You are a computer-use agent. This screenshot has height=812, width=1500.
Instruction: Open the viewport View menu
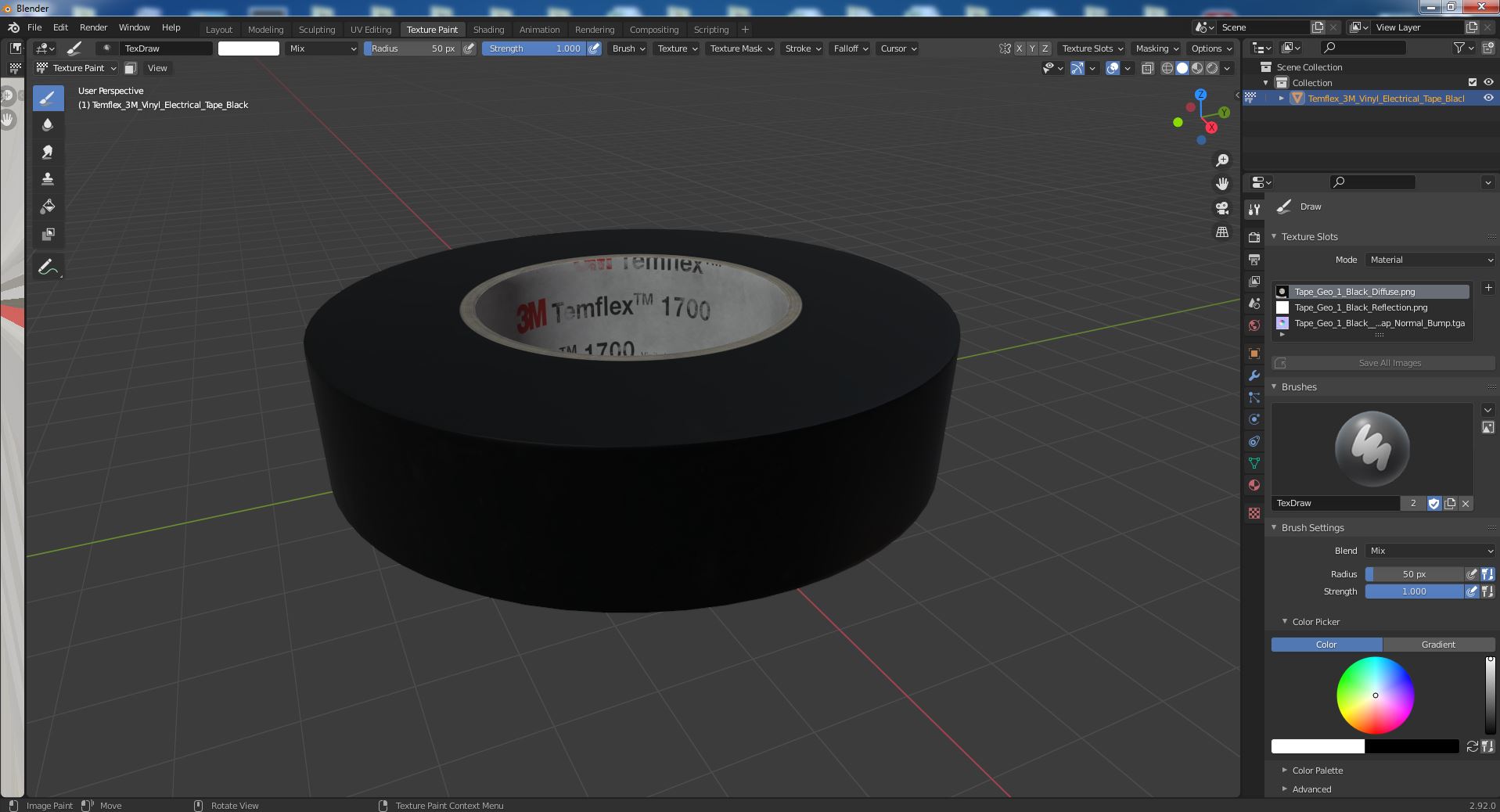[x=157, y=68]
